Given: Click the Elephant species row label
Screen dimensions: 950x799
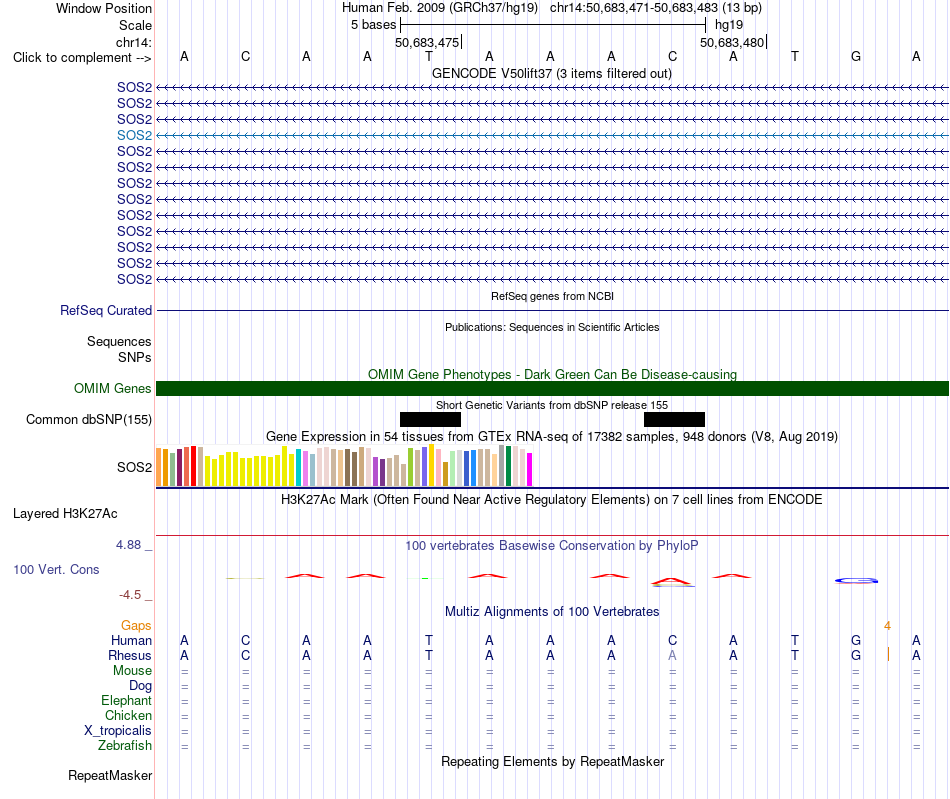Looking at the screenshot, I should [127, 700].
